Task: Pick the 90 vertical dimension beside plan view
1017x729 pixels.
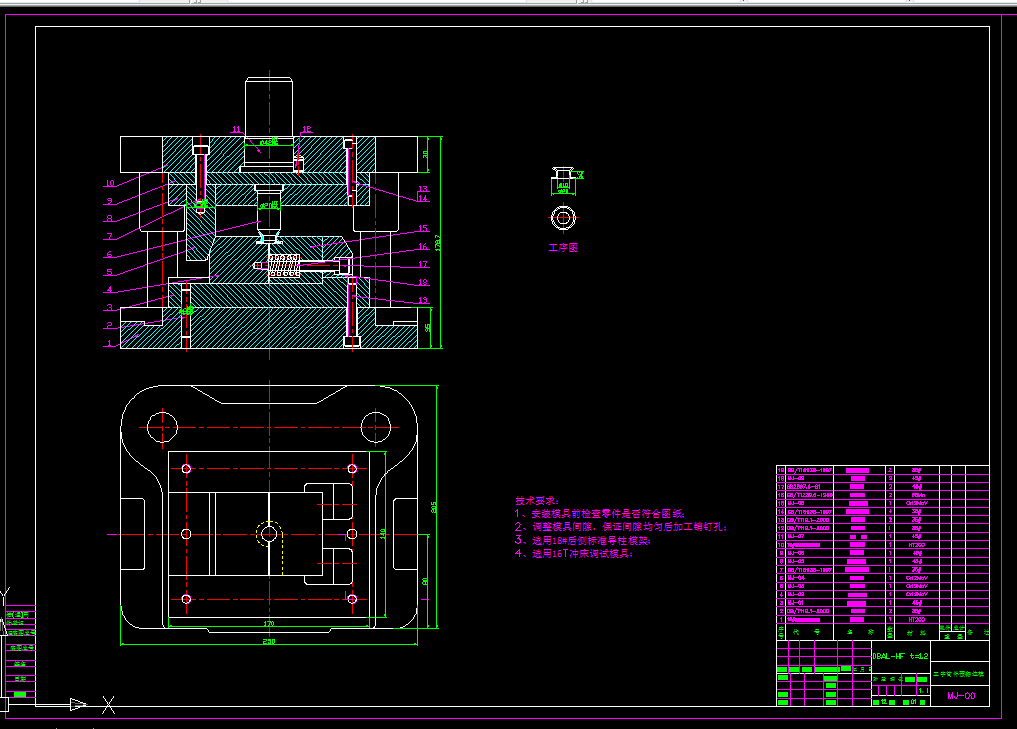Action: (425, 582)
